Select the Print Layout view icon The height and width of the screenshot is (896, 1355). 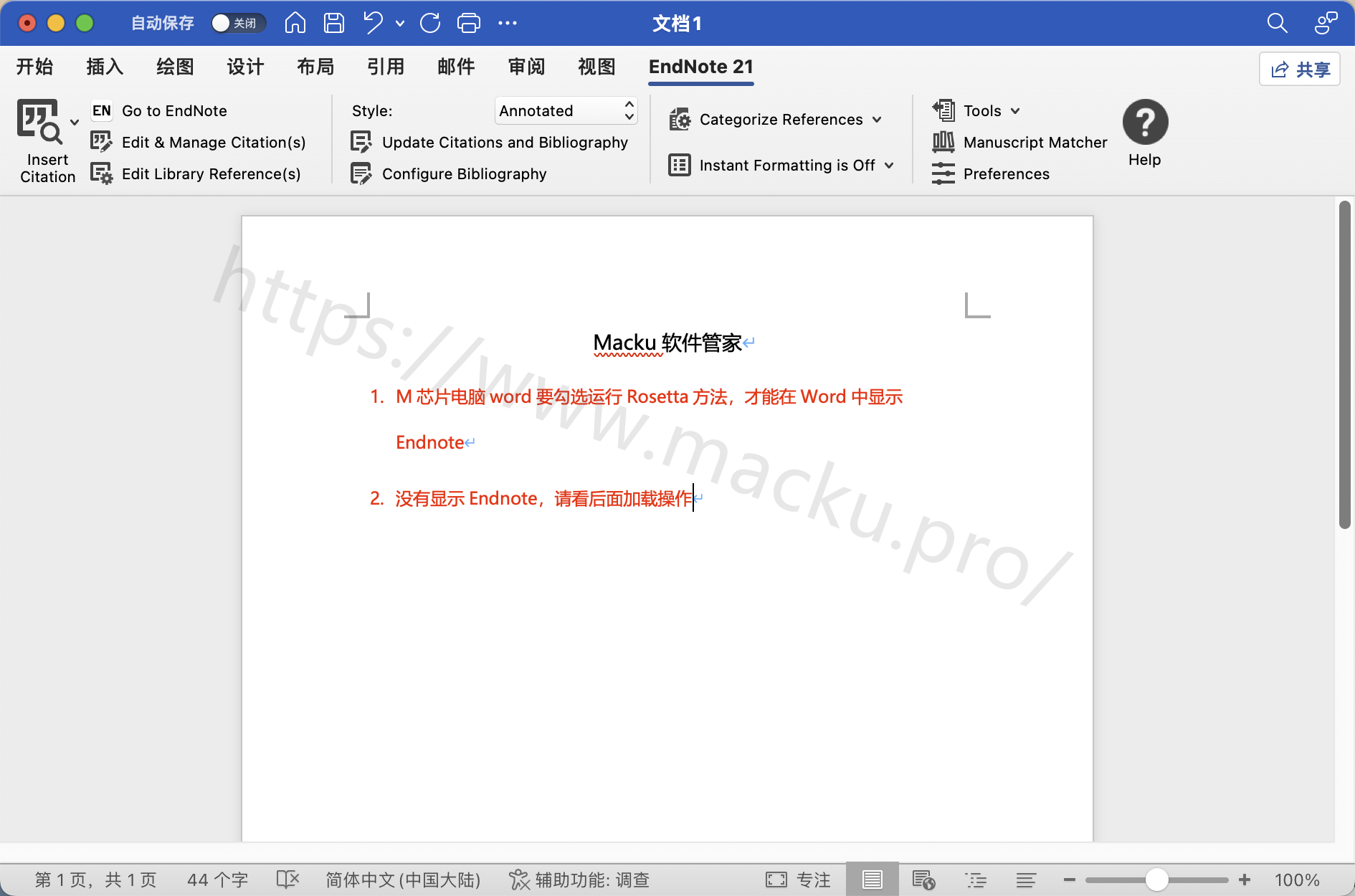click(x=872, y=880)
